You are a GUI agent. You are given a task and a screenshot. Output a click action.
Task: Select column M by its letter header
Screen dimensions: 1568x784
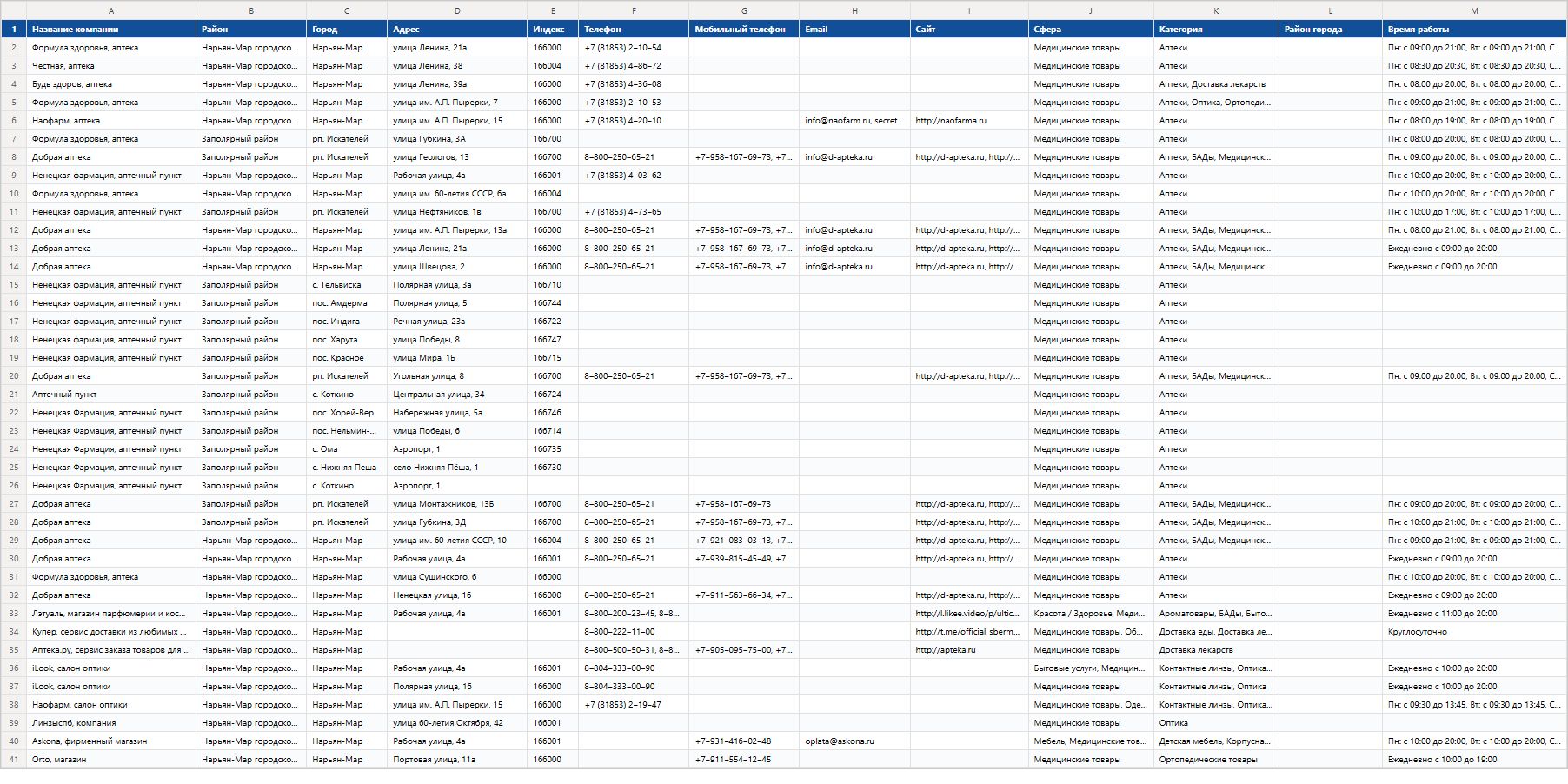tap(1474, 10)
